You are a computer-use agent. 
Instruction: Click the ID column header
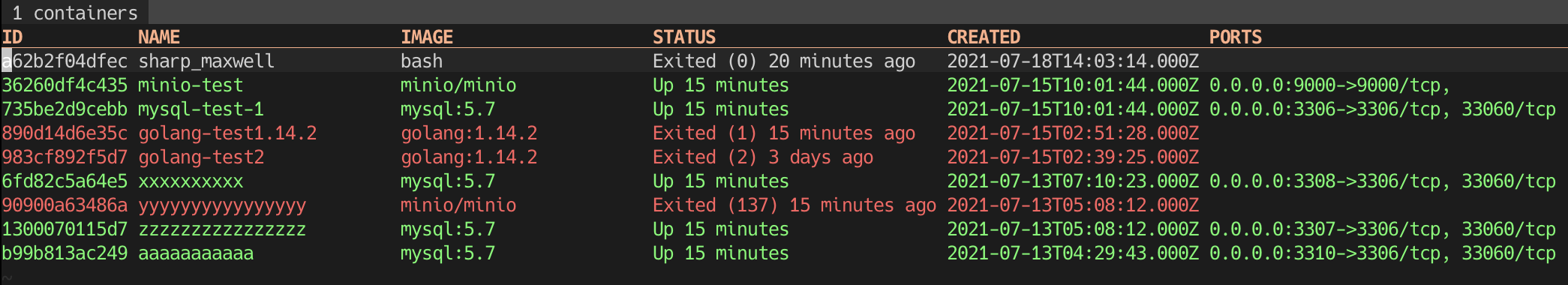point(12,37)
